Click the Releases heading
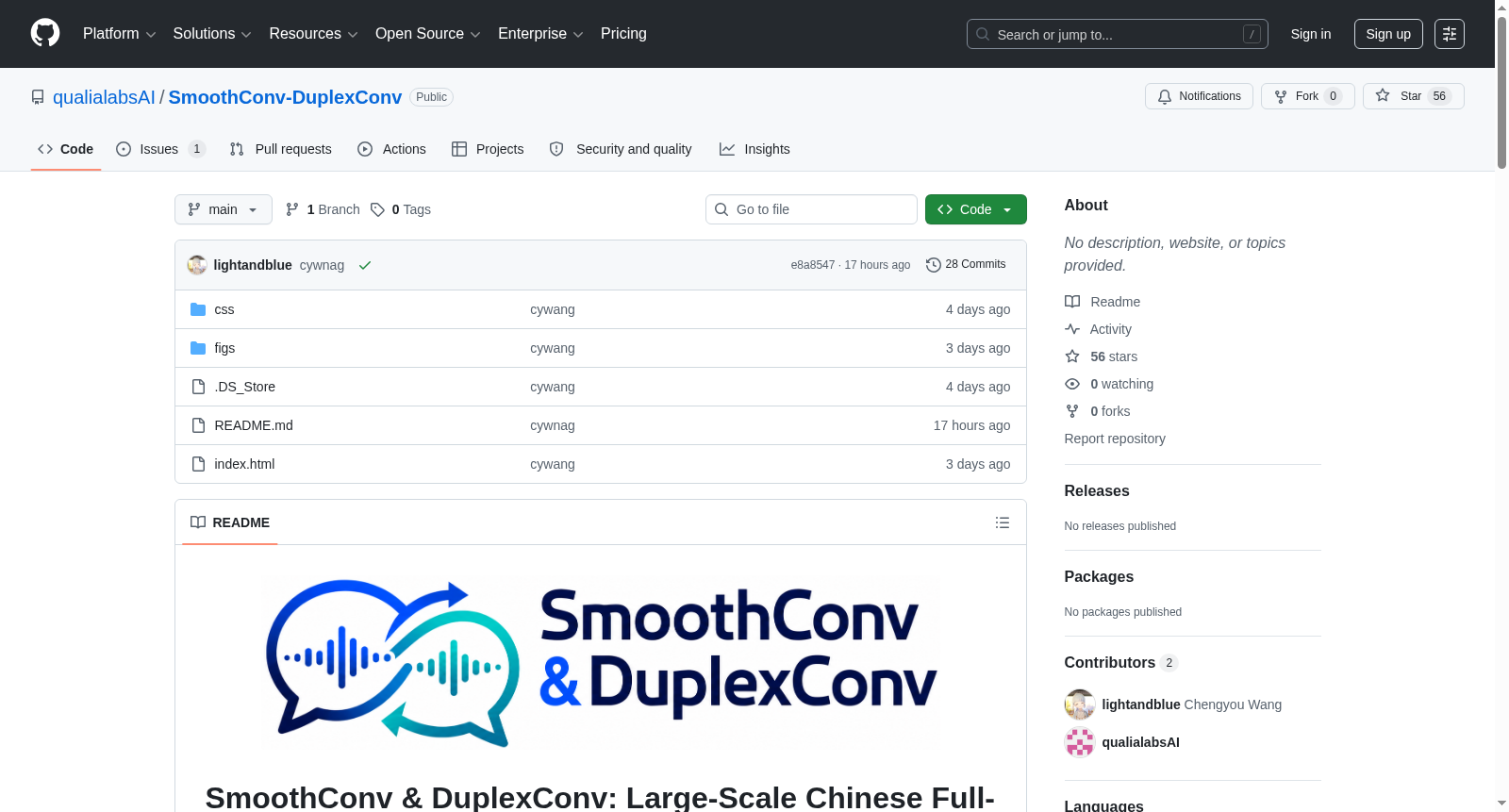The height and width of the screenshot is (812, 1509). 1097,491
